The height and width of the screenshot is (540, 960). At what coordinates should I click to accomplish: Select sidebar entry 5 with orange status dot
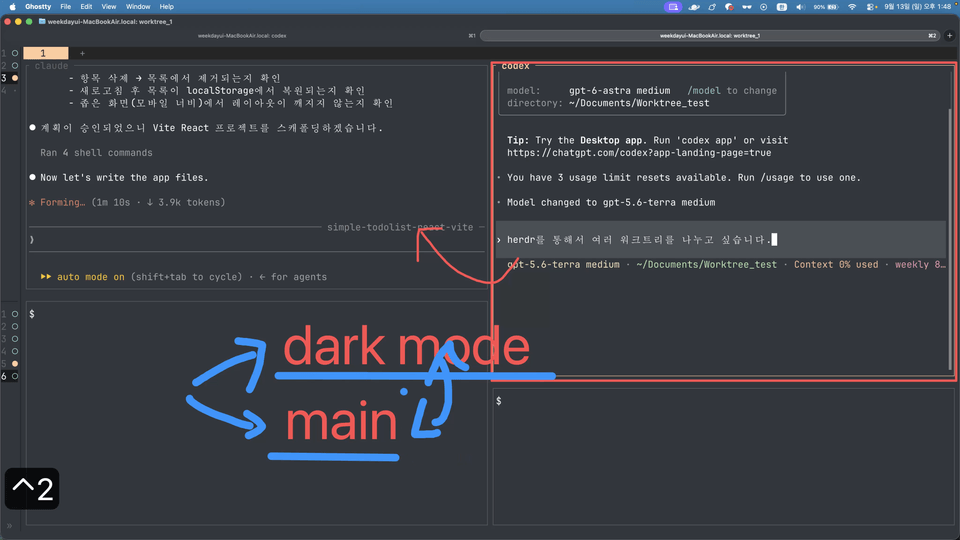(x=10, y=364)
